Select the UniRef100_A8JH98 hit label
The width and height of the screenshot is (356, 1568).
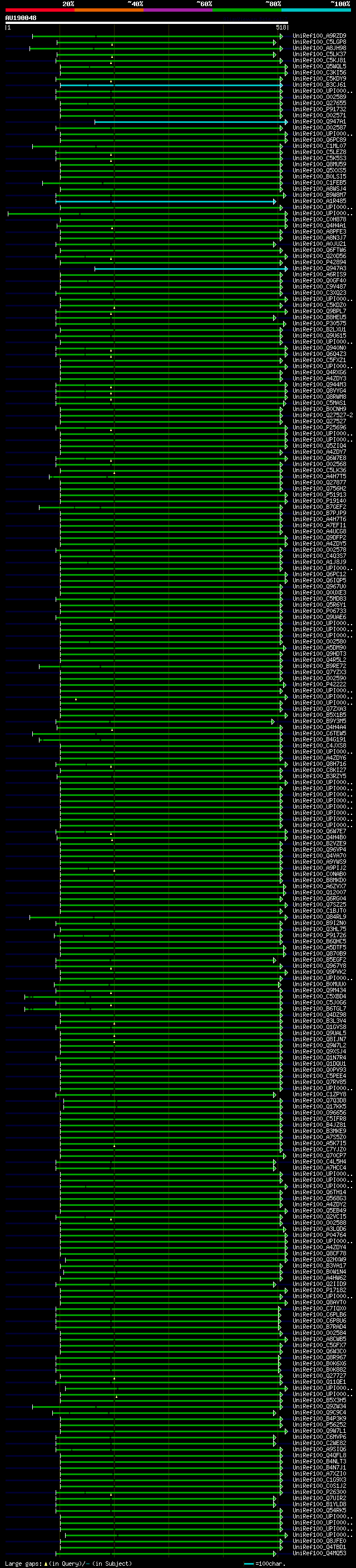[x=319, y=48]
